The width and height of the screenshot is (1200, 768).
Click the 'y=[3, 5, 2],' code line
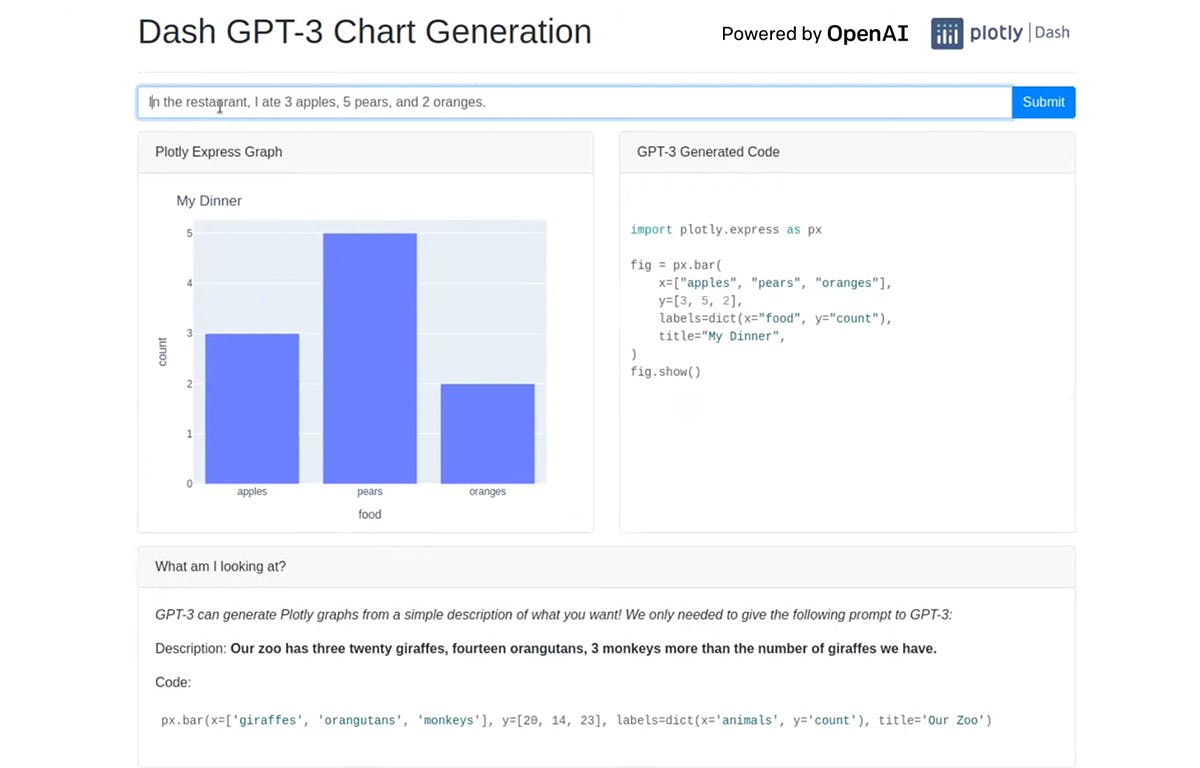click(701, 301)
